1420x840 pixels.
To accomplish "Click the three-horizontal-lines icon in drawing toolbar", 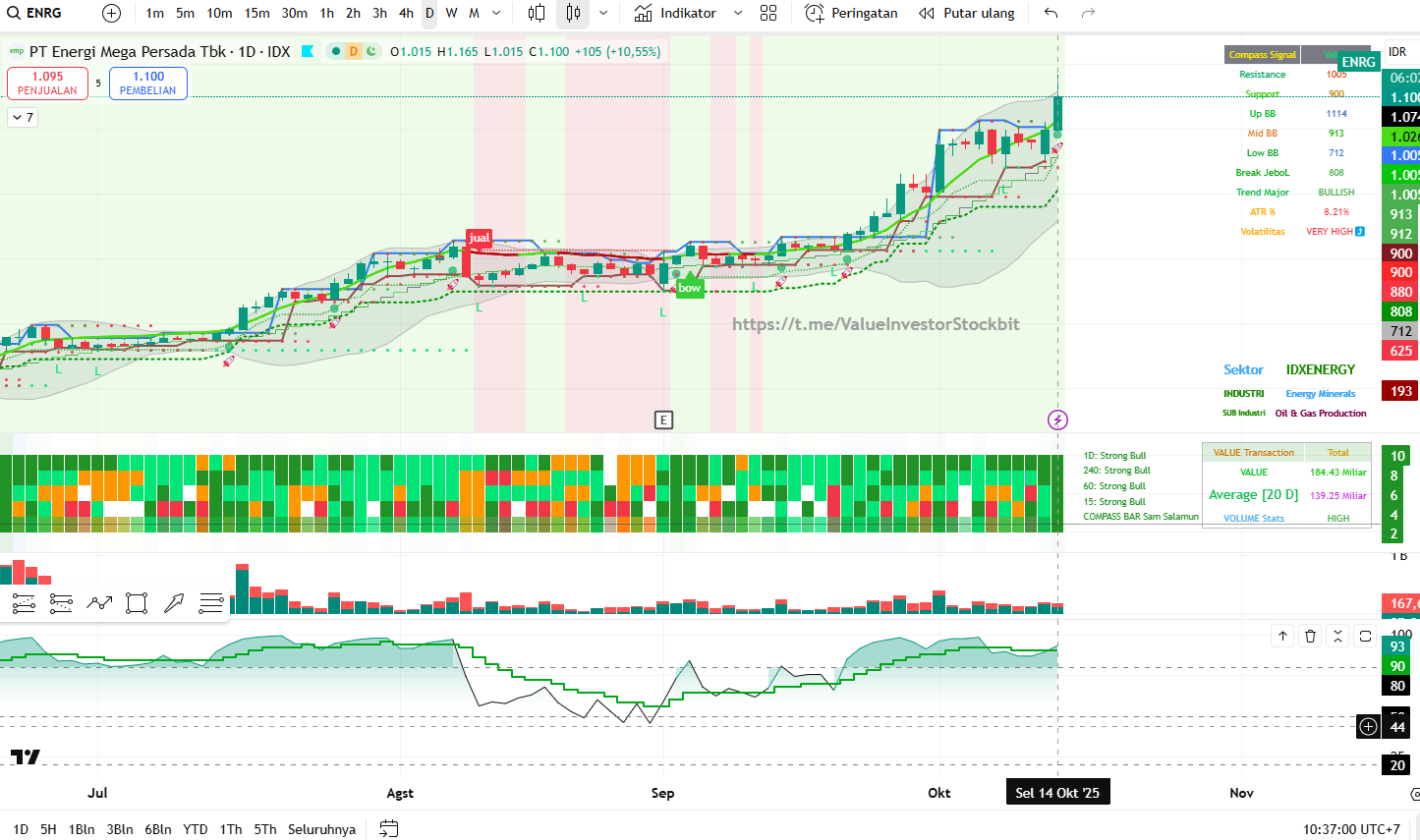I will [x=211, y=603].
